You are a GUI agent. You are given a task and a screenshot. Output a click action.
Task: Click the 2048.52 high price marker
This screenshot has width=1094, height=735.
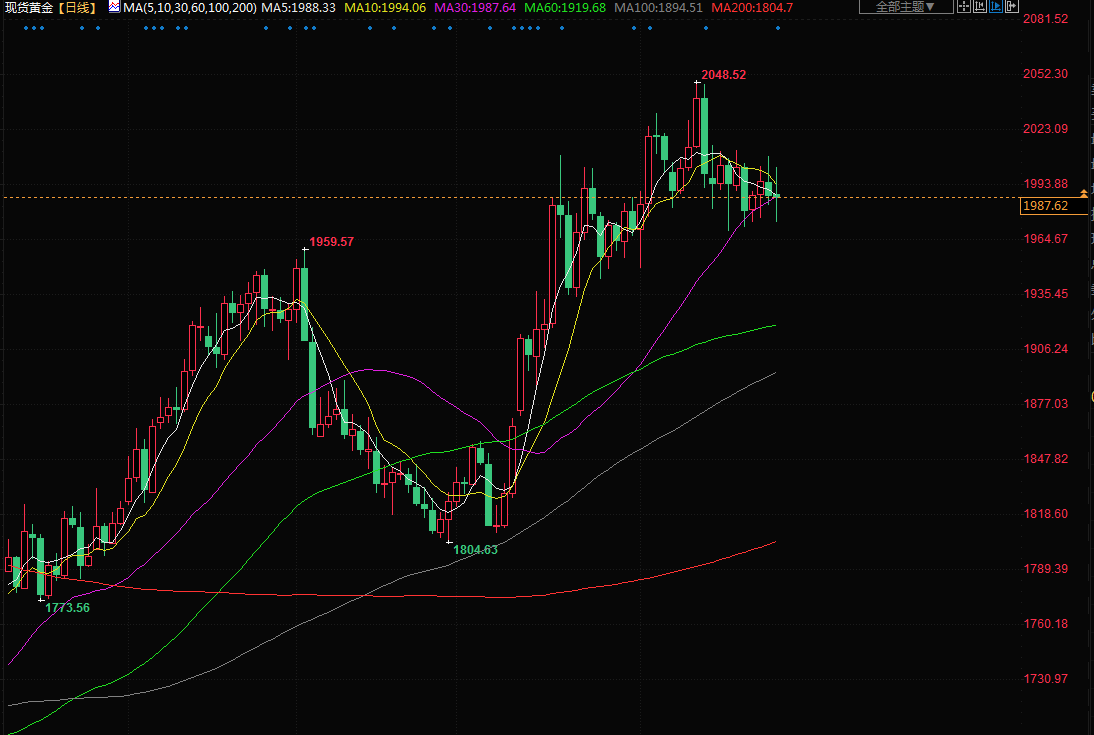723,75
